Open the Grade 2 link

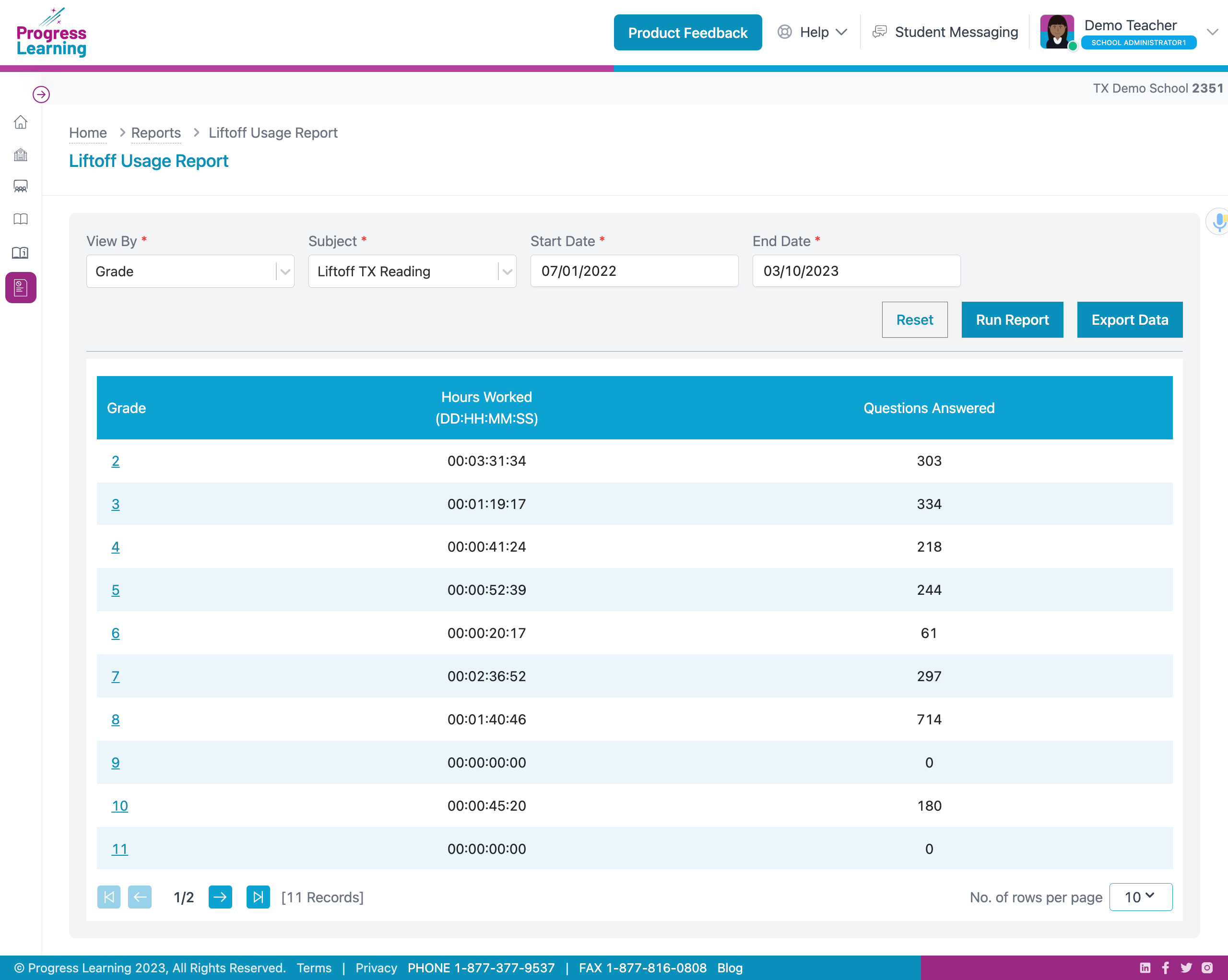pos(116,460)
